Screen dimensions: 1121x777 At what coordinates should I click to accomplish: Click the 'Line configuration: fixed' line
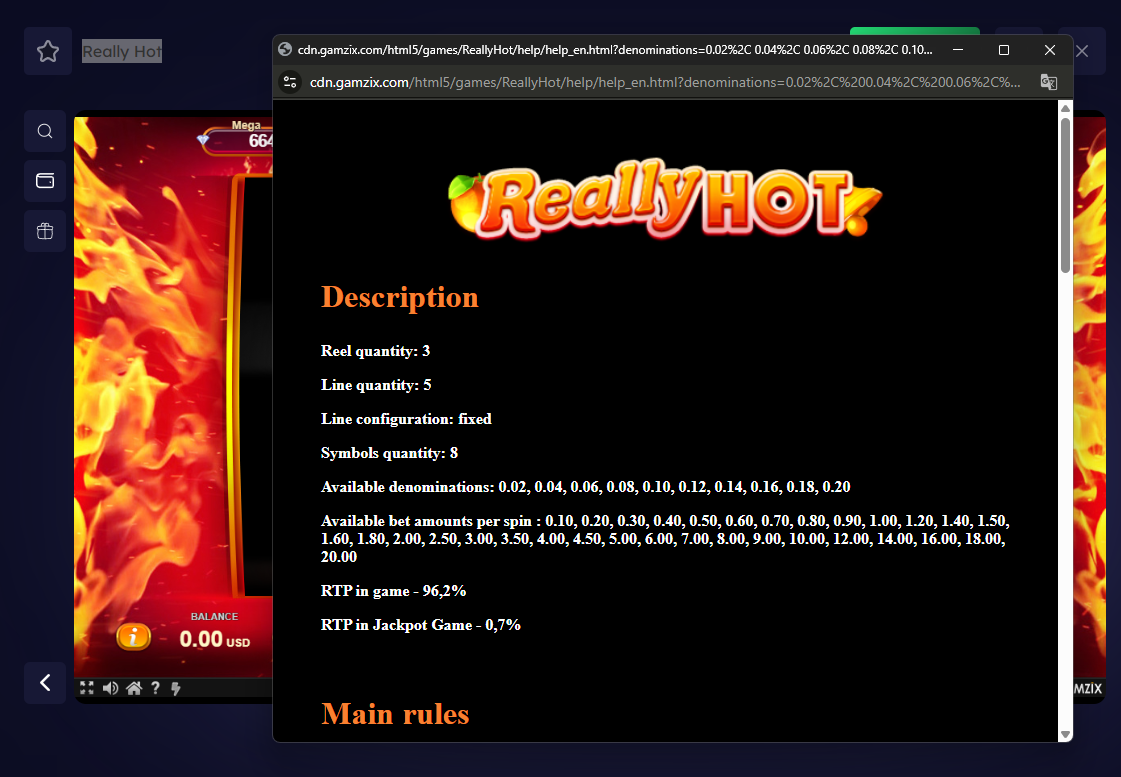pyautogui.click(x=406, y=419)
